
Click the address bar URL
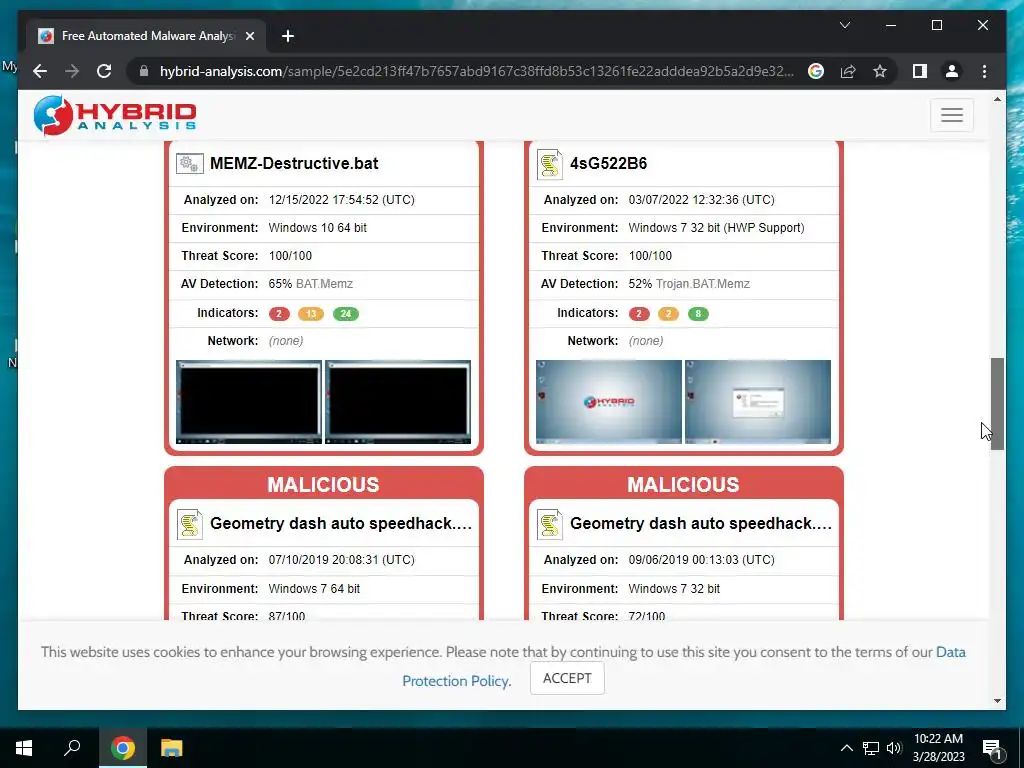tap(477, 71)
